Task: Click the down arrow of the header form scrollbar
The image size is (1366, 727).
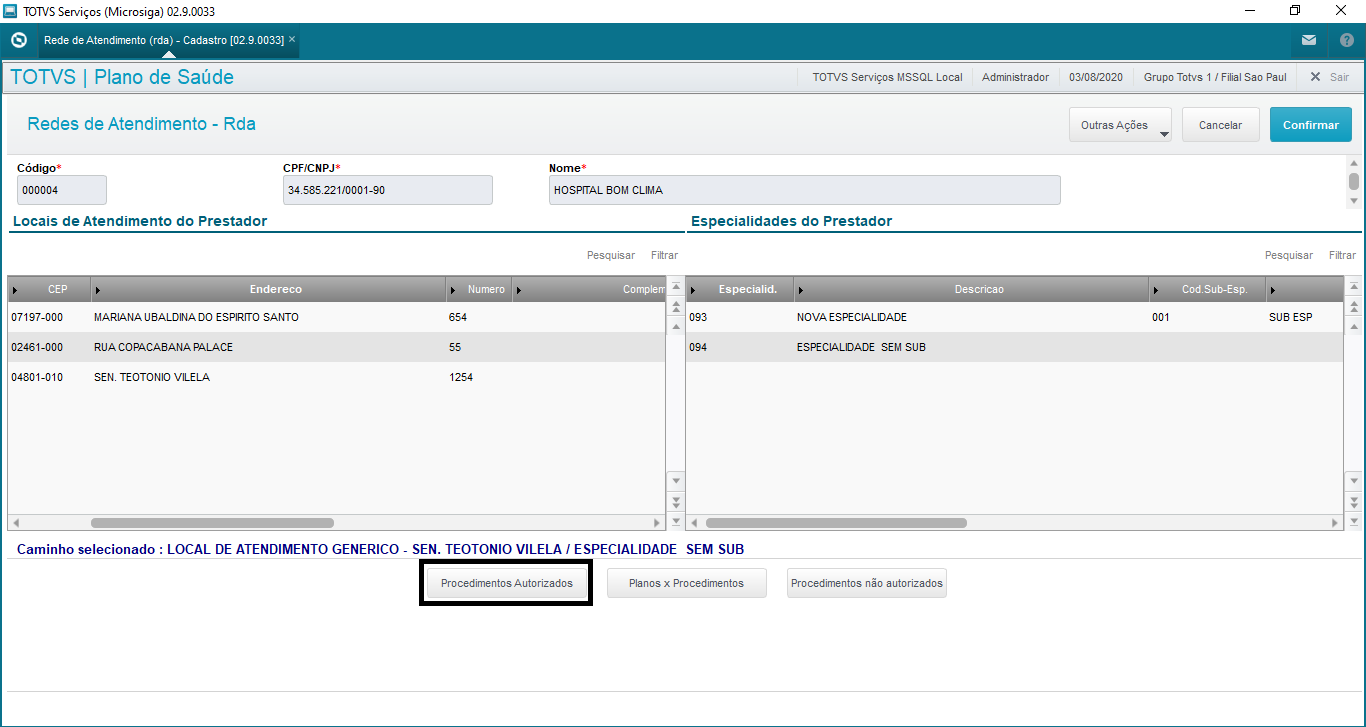Action: [x=1354, y=200]
